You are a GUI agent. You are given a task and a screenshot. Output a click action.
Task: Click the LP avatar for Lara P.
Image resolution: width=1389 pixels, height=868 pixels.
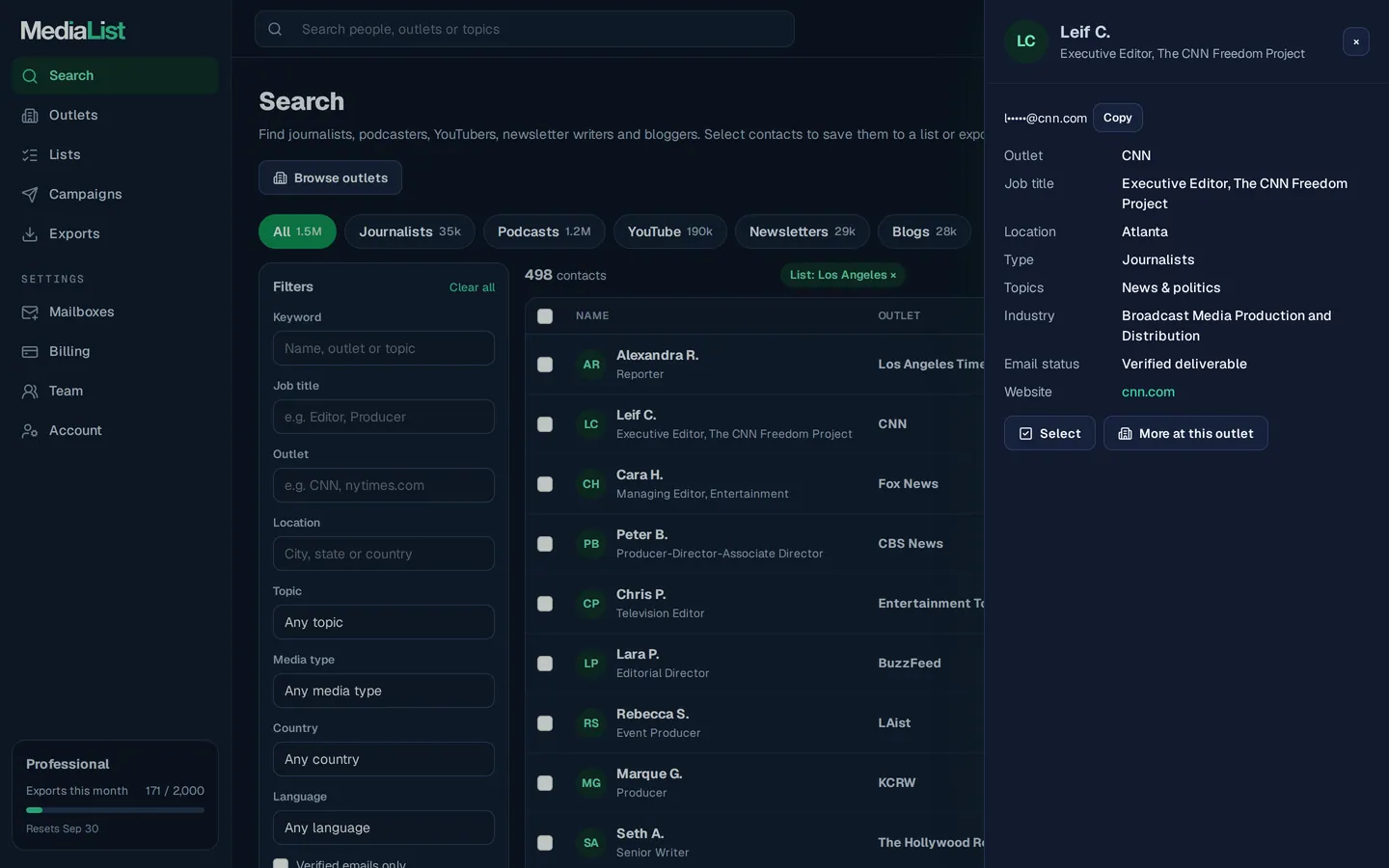591,664
